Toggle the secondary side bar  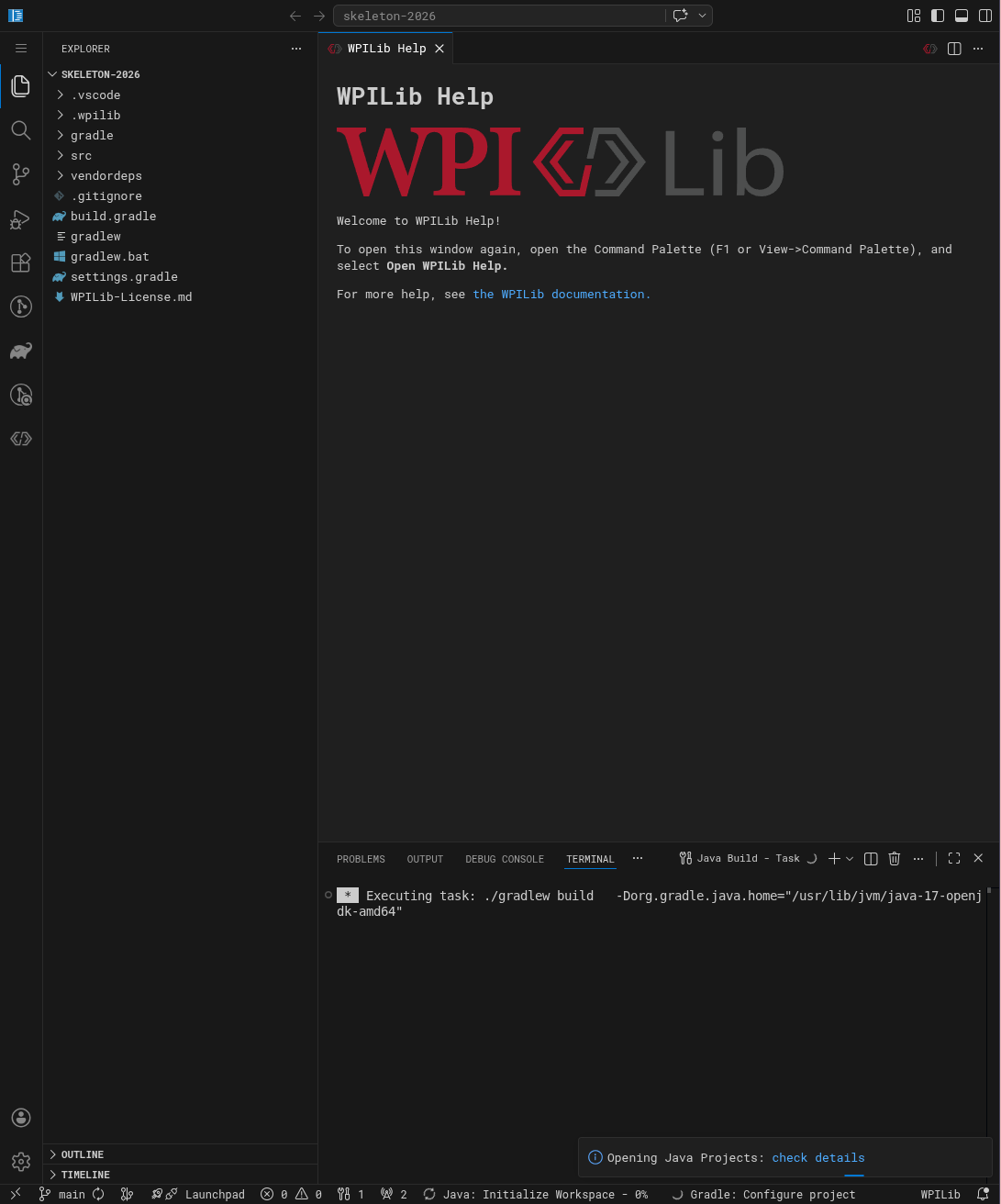point(985,16)
